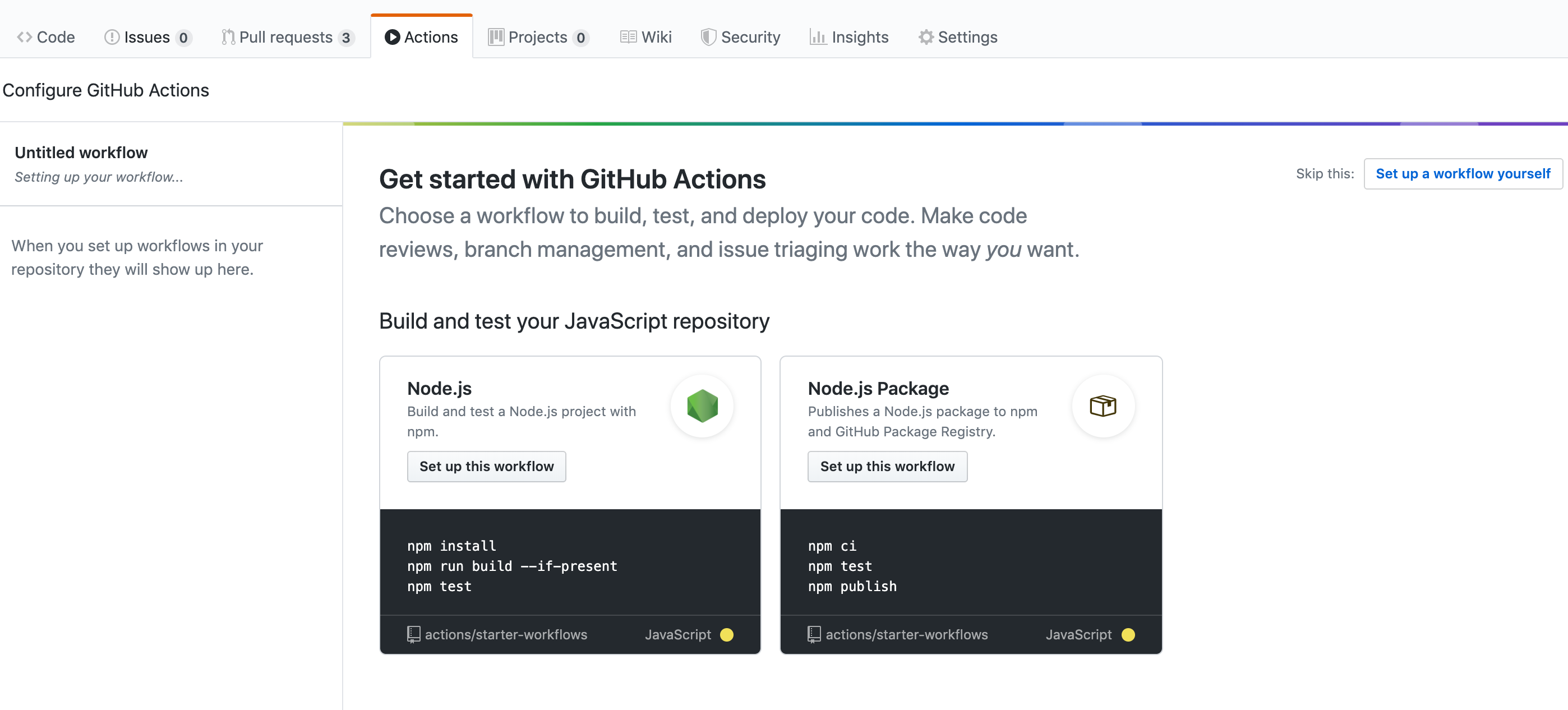This screenshot has height=710, width=1568.
Task: Click the repo book icon on Node.js card
Action: (x=414, y=634)
